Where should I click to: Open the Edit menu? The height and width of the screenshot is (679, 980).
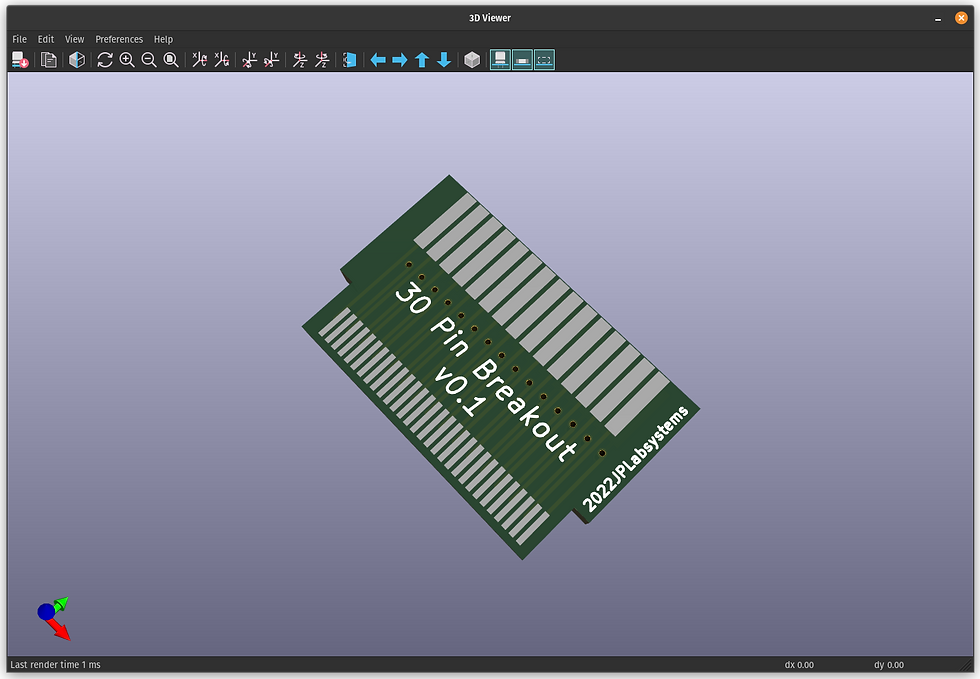point(46,39)
